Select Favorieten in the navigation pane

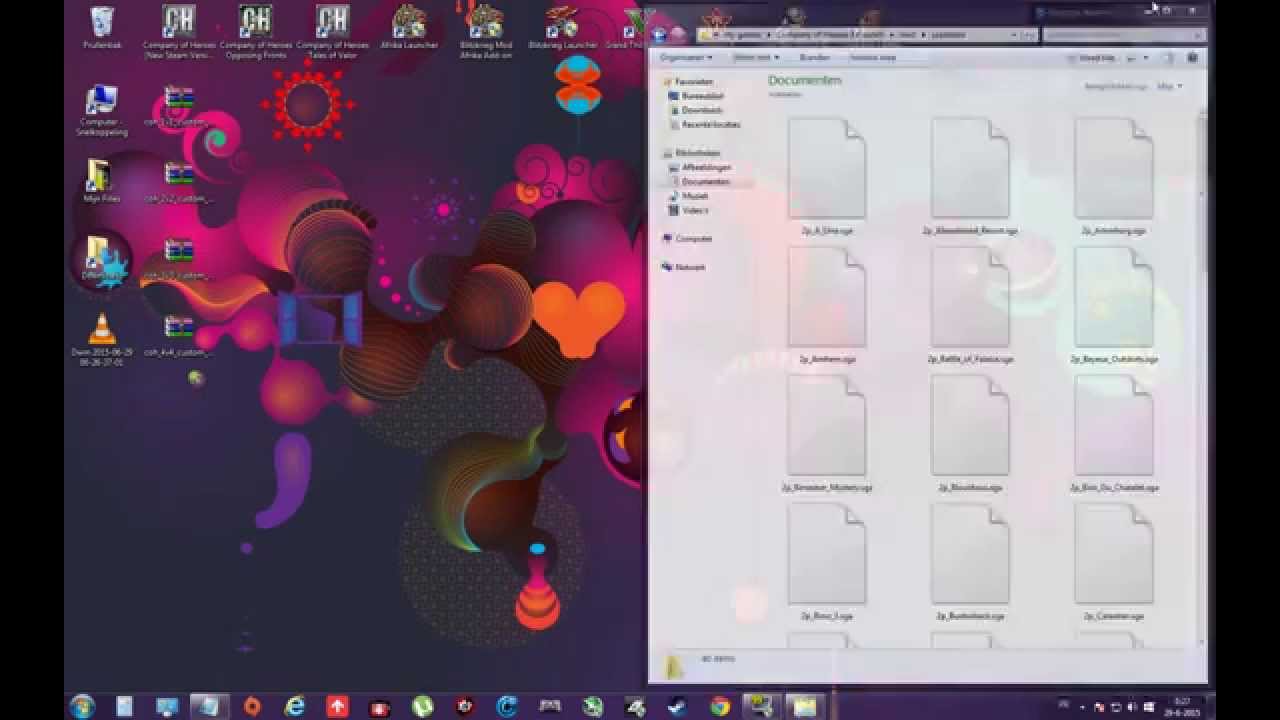coord(694,82)
